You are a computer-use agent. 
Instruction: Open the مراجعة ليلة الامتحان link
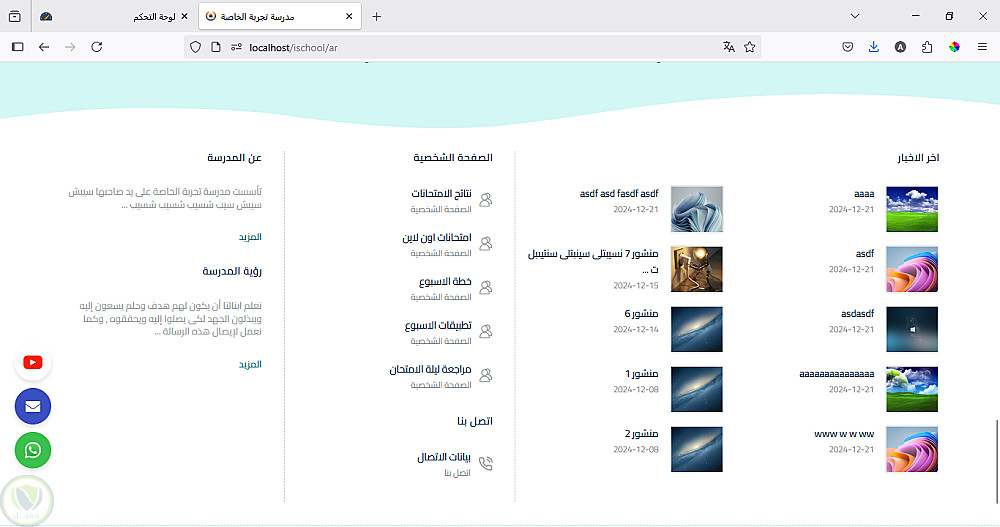click(430, 370)
